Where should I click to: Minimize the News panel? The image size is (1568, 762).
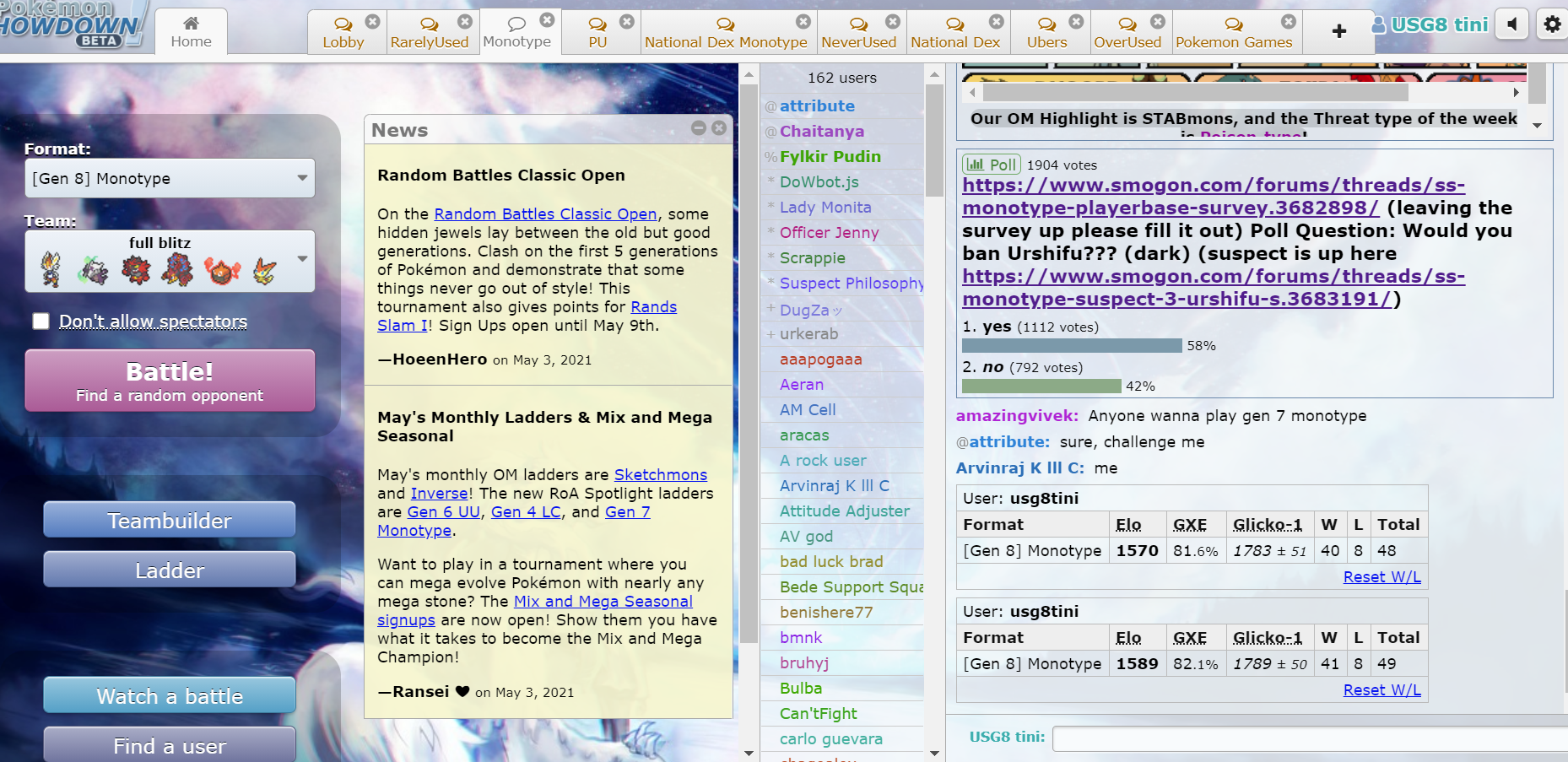[699, 127]
